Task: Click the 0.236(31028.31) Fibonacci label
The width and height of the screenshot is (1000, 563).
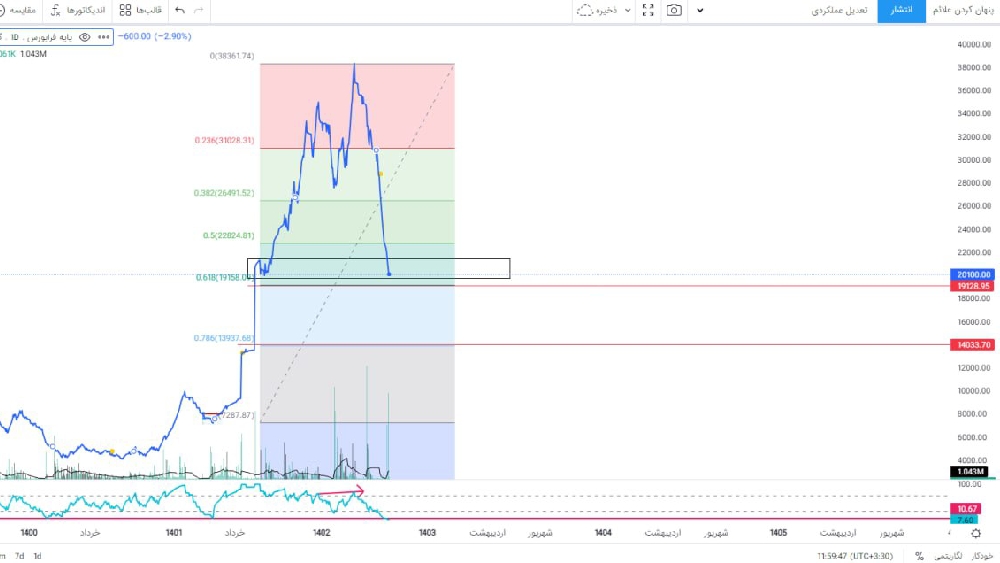Action: [224, 140]
